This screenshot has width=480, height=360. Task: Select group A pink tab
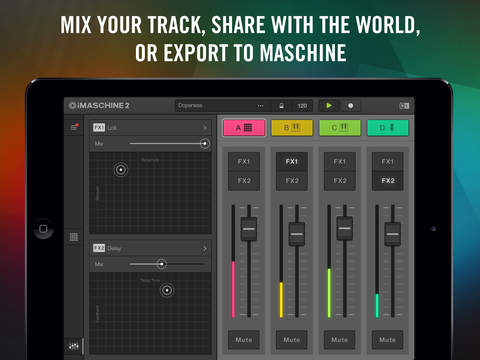pos(244,128)
